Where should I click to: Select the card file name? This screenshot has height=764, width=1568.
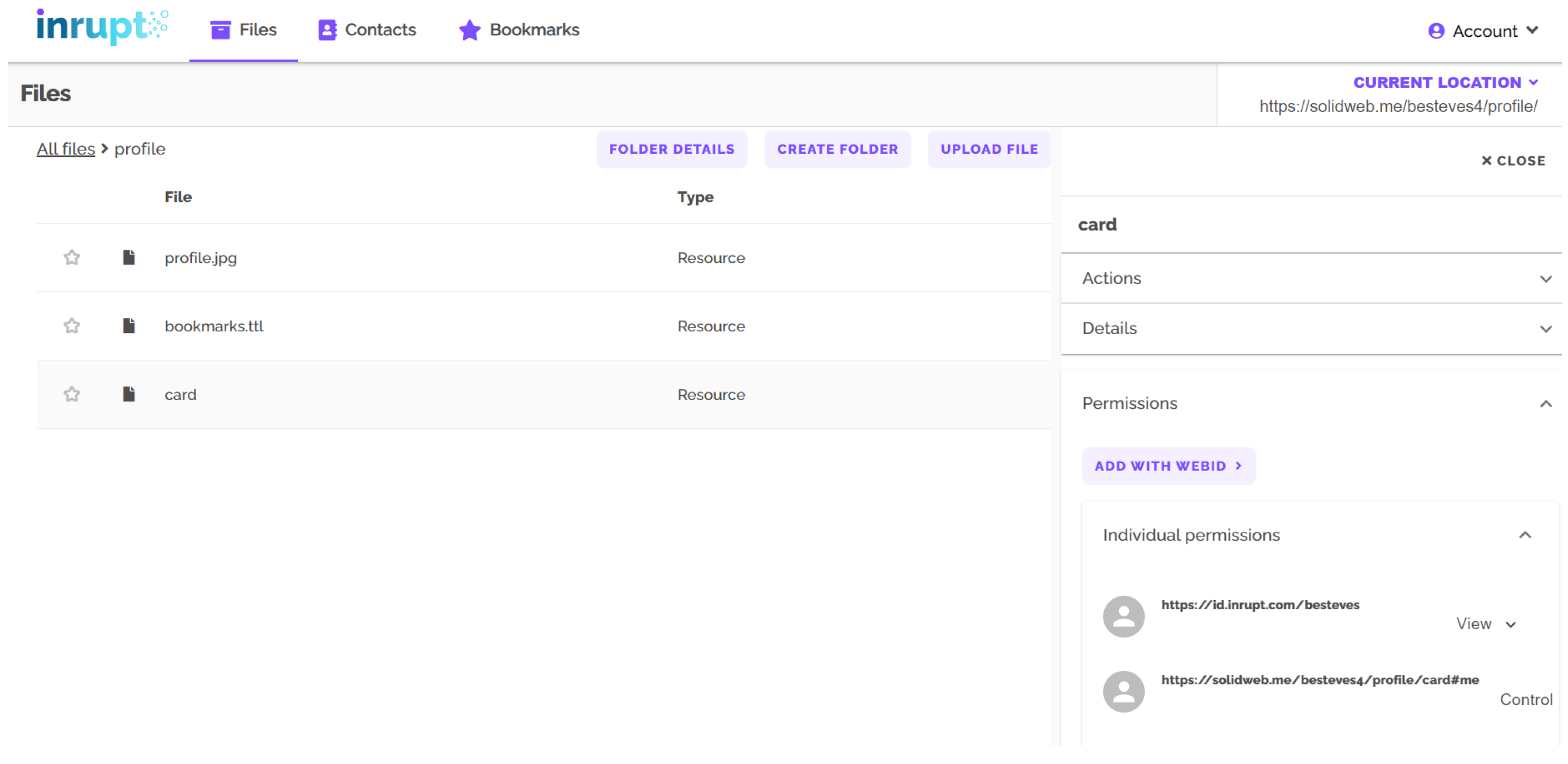[x=180, y=394]
